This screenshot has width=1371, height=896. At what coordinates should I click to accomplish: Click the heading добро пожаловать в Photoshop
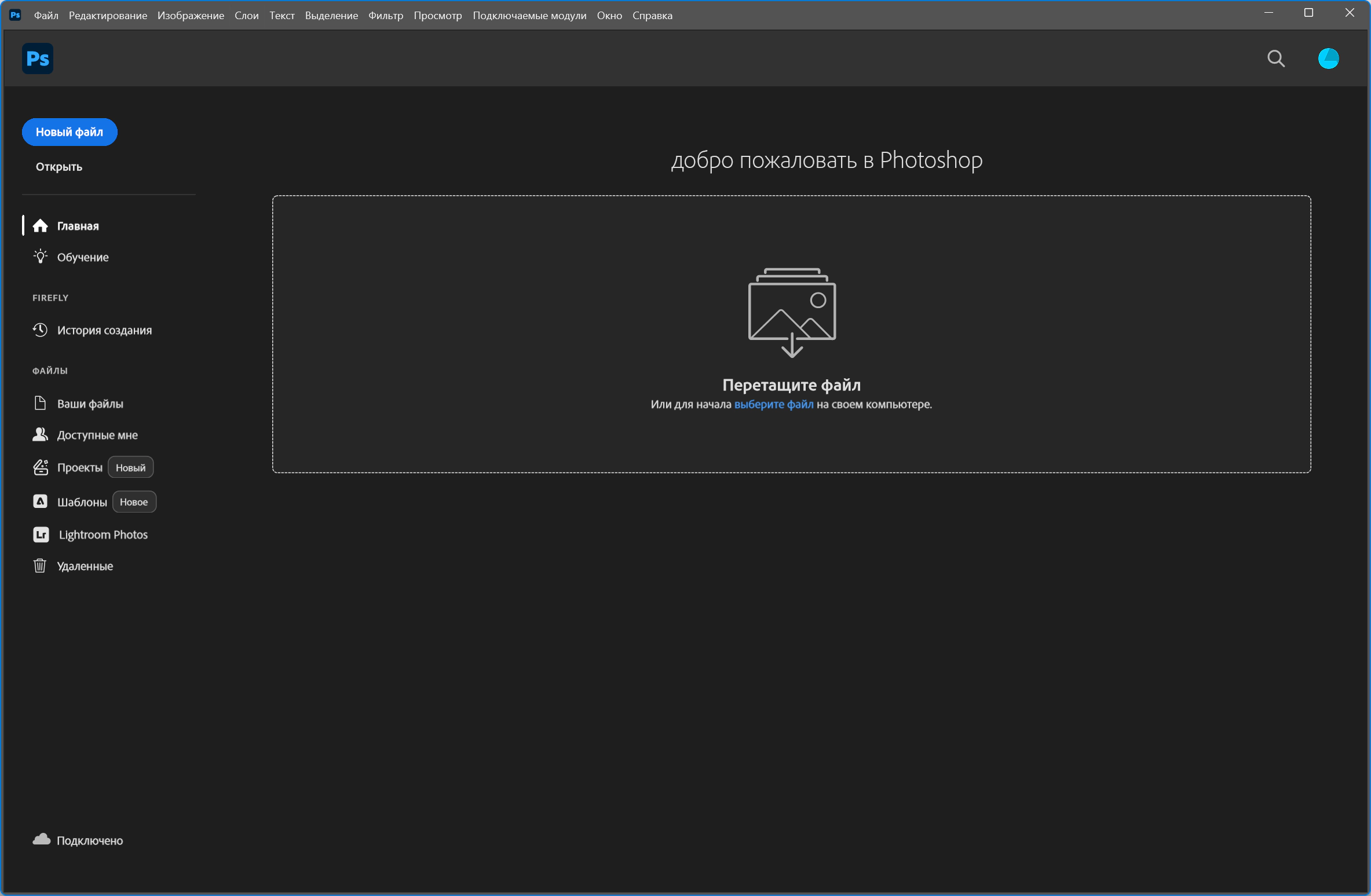click(x=827, y=160)
